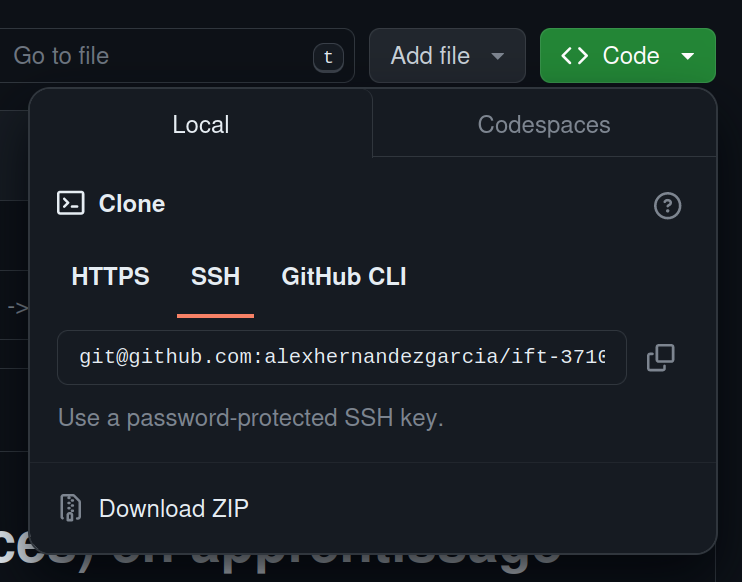Switch to the Local tab

tap(201, 124)
